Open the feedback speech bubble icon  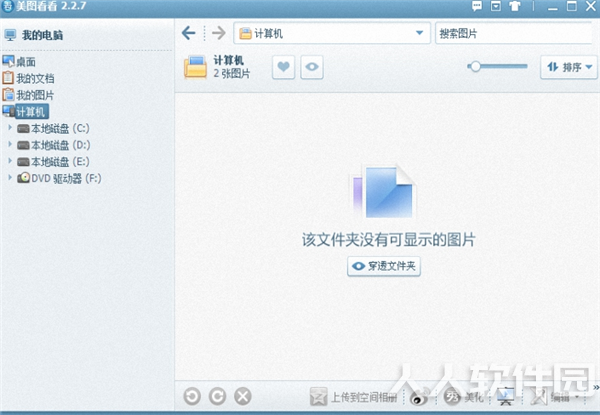point(477,6)
